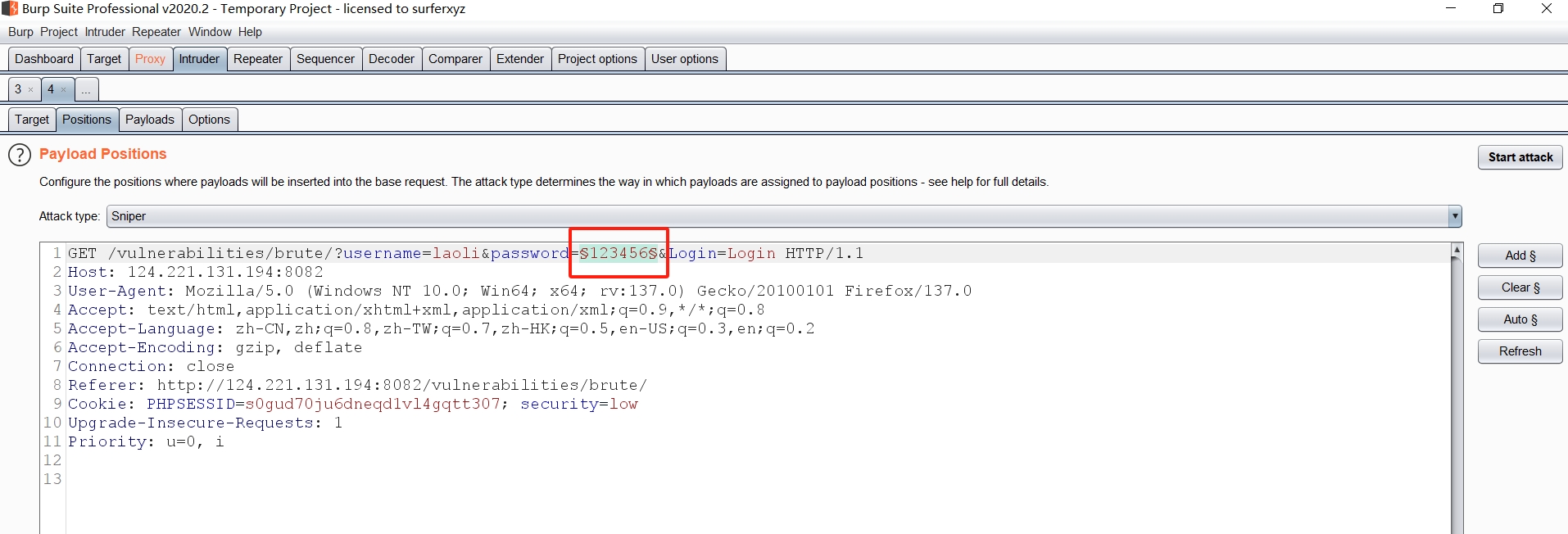
Task: Click the §123456§ payload position
Action: pos(619,253)
